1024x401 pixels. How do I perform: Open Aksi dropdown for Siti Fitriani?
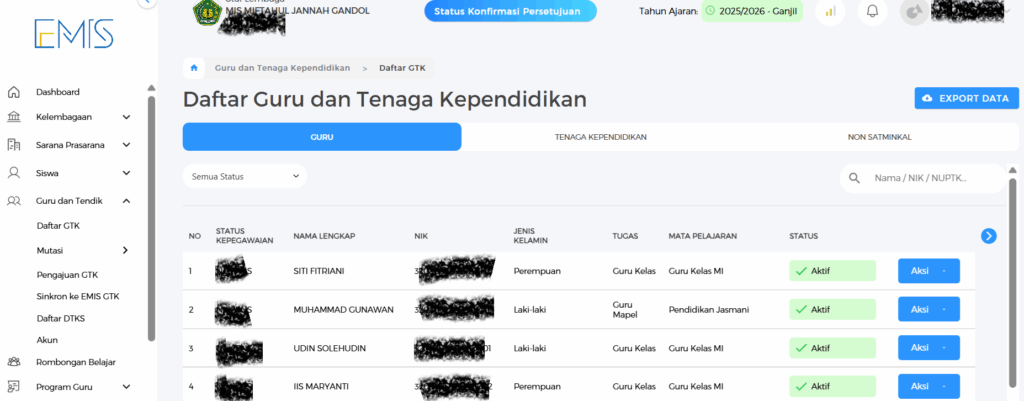point(928,271)
